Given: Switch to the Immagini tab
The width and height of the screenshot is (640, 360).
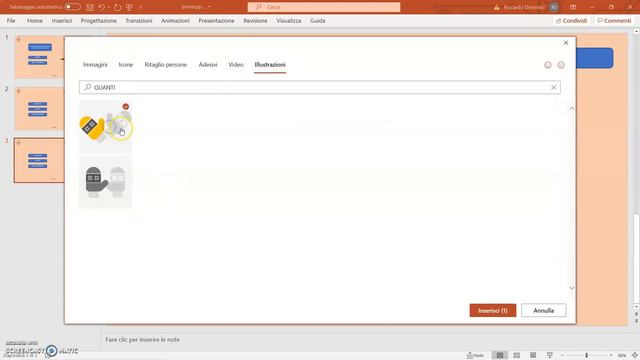Looking at the screenshot, I should point(95,64).
